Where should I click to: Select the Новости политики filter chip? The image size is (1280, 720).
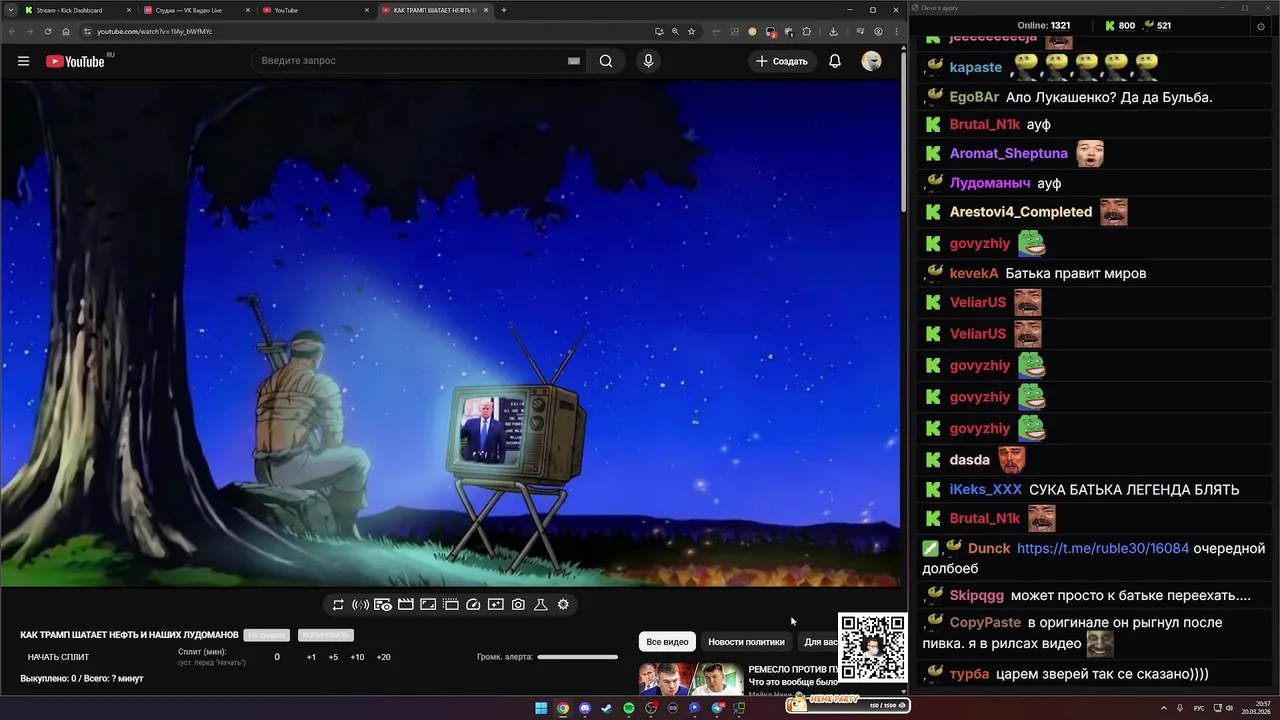coord(746,642)
